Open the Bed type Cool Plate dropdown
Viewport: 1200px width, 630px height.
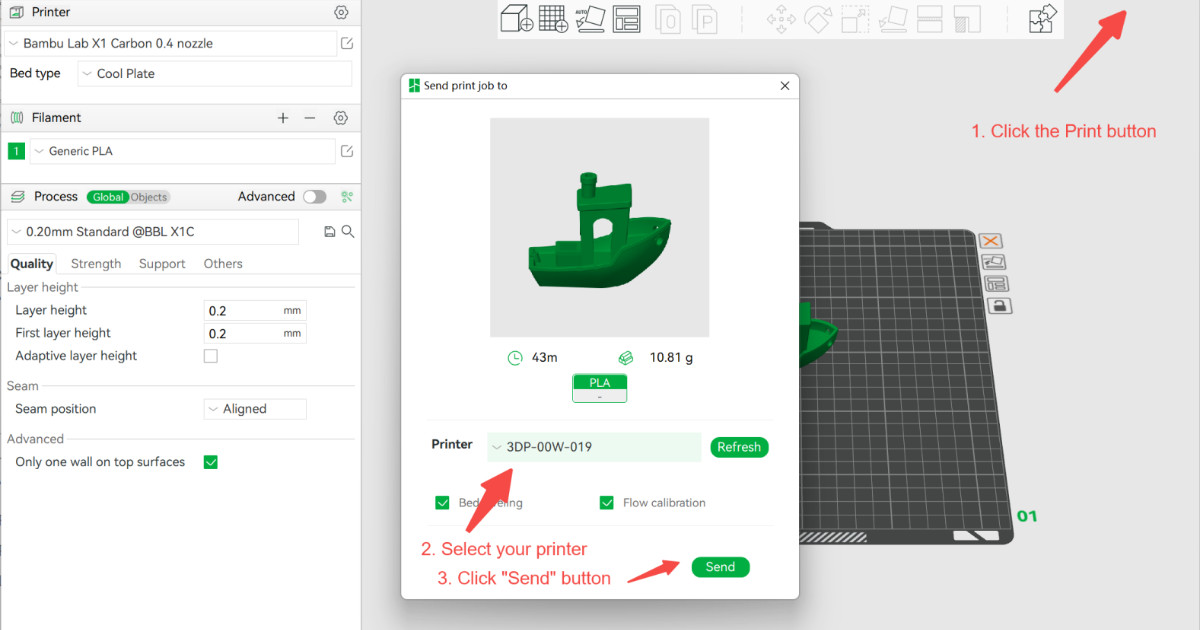(215, 74)
